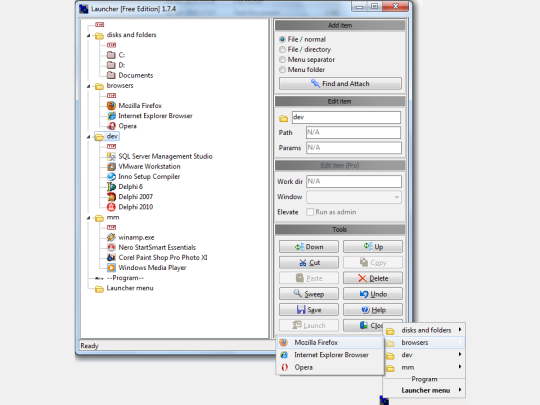The height and width of the screenshot is (405, 540).
Task: Click the Internet Explorer Browser icon in the tree
Action: click(x=111, y=116)
